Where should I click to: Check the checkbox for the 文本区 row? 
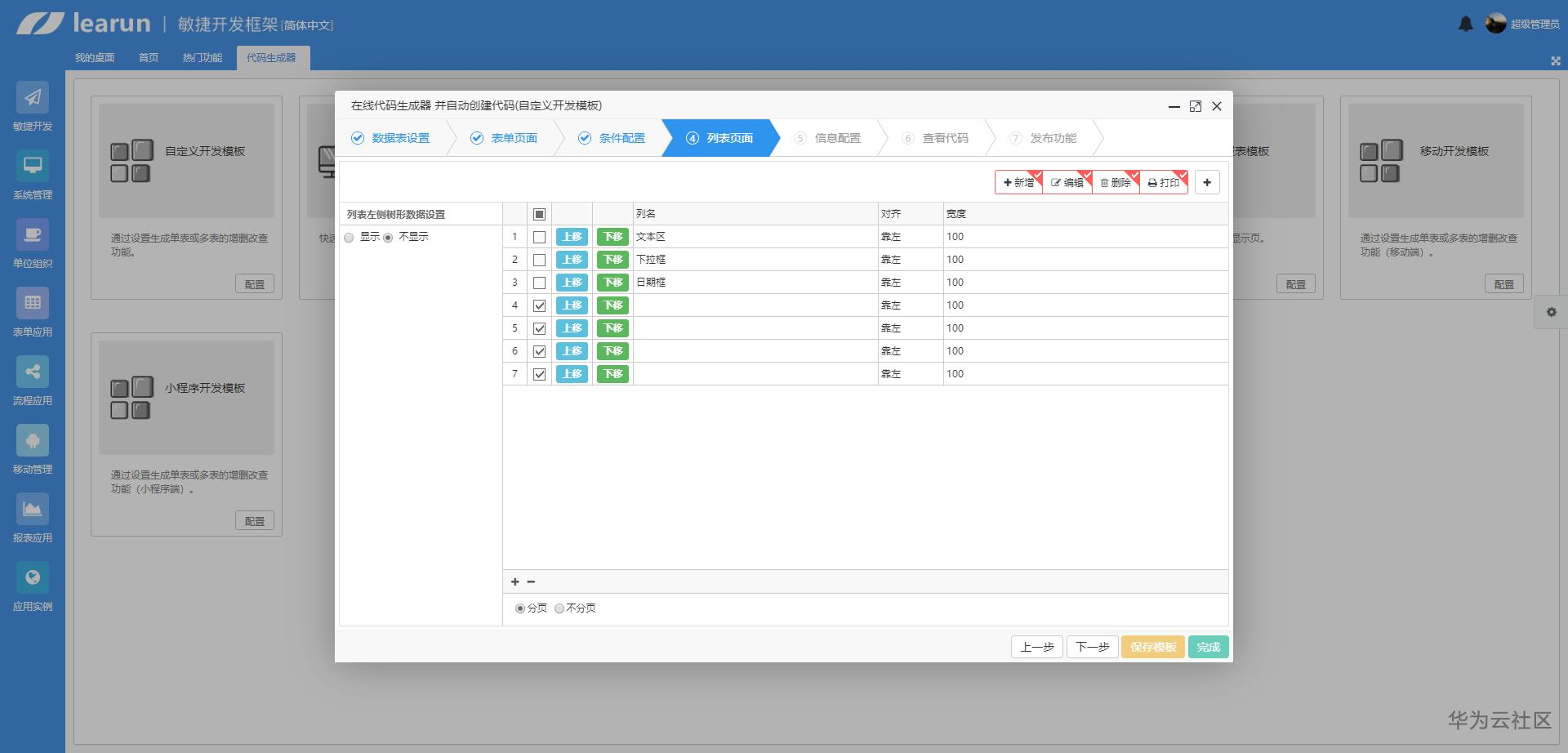[539, 237]
